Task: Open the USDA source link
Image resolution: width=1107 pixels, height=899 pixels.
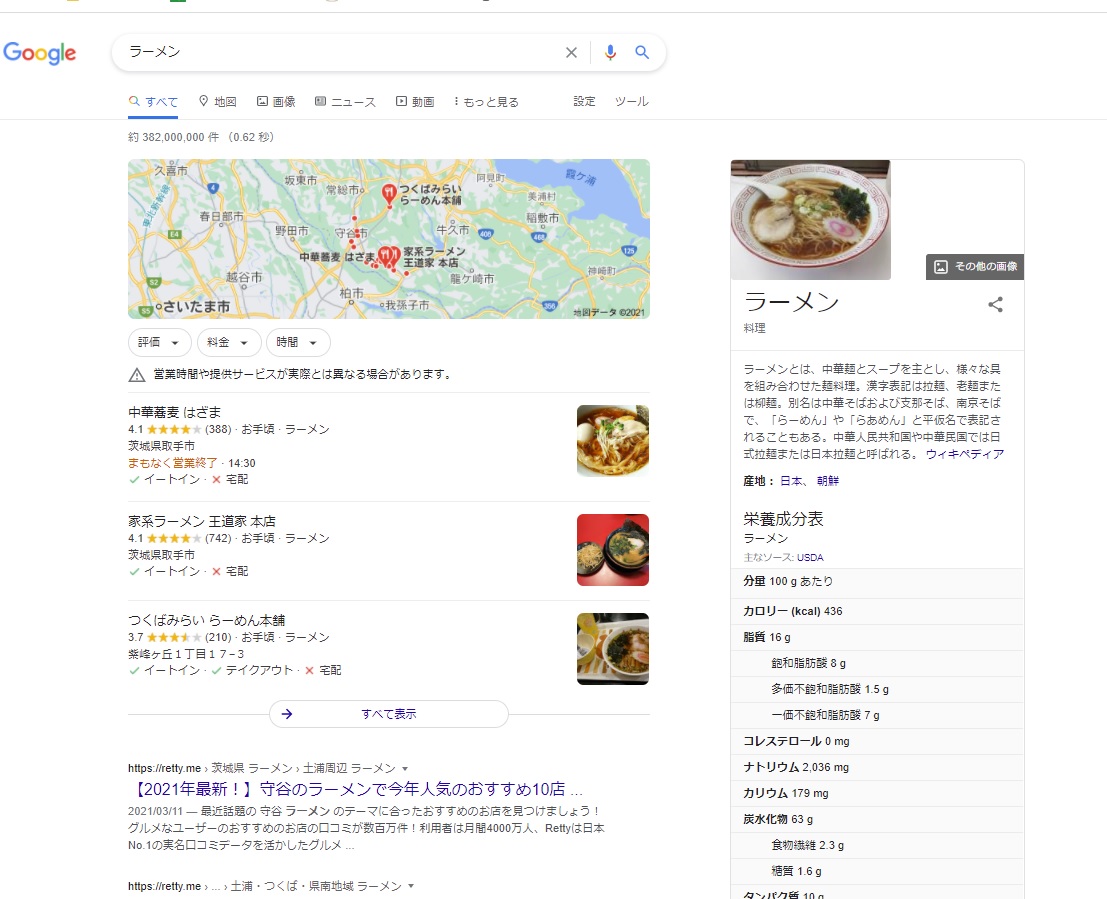Action: pos(810,557)
